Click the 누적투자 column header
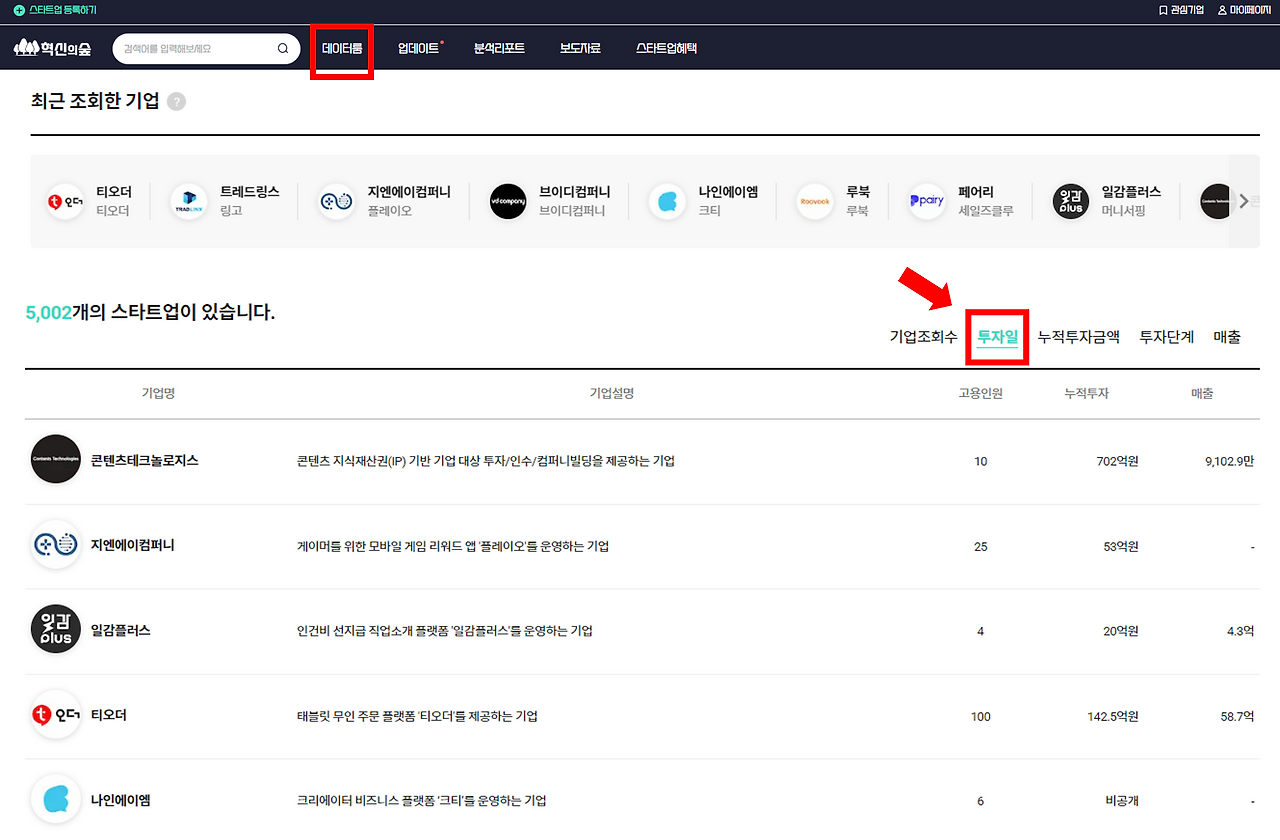Screen dimensions: 1280x840 click(x=1086, y=393)
